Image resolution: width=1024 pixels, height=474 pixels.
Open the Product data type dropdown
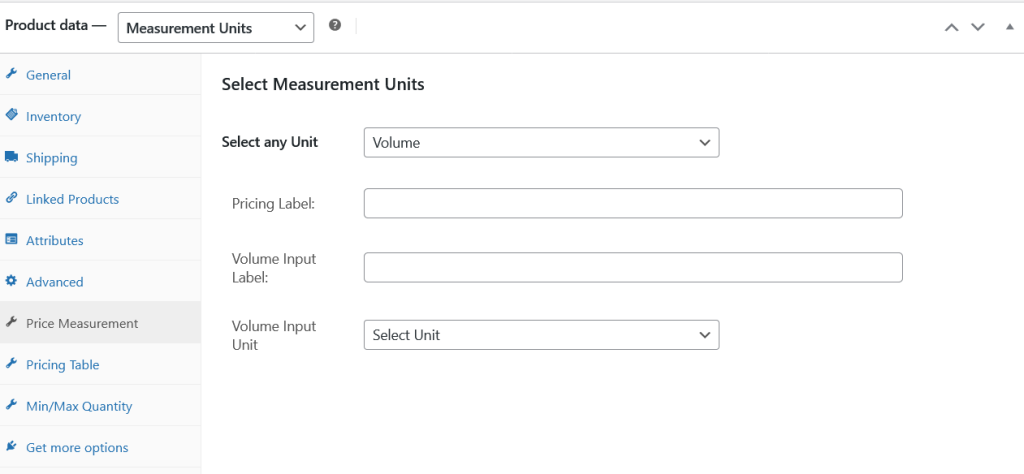216,28
